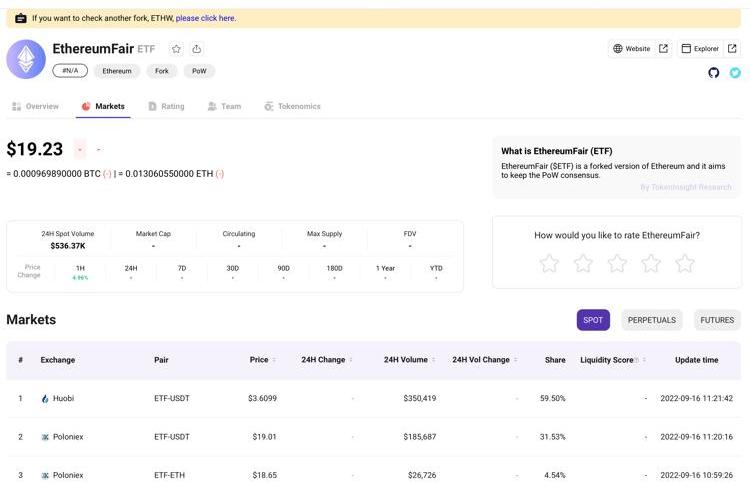Viewport: 750px width, 488px height.
Task: Click the ETF-ETH pair cell
Action: 169,475
